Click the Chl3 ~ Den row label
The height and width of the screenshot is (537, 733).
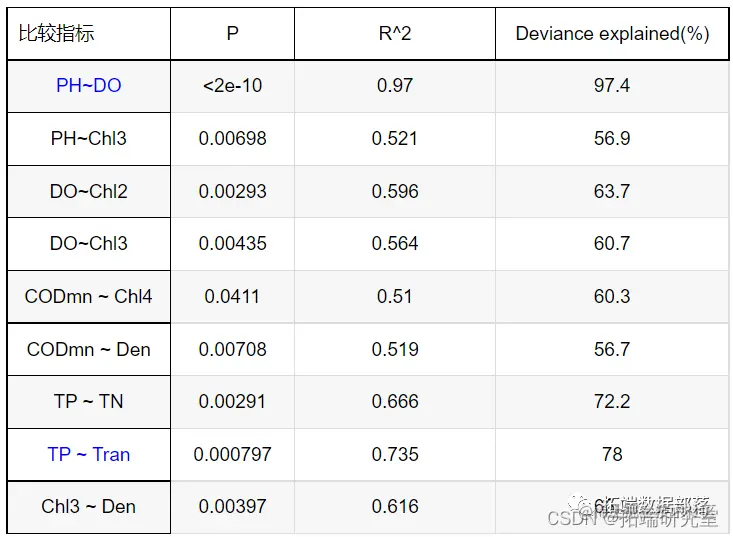pyautogui.click(x=89, y=507)
